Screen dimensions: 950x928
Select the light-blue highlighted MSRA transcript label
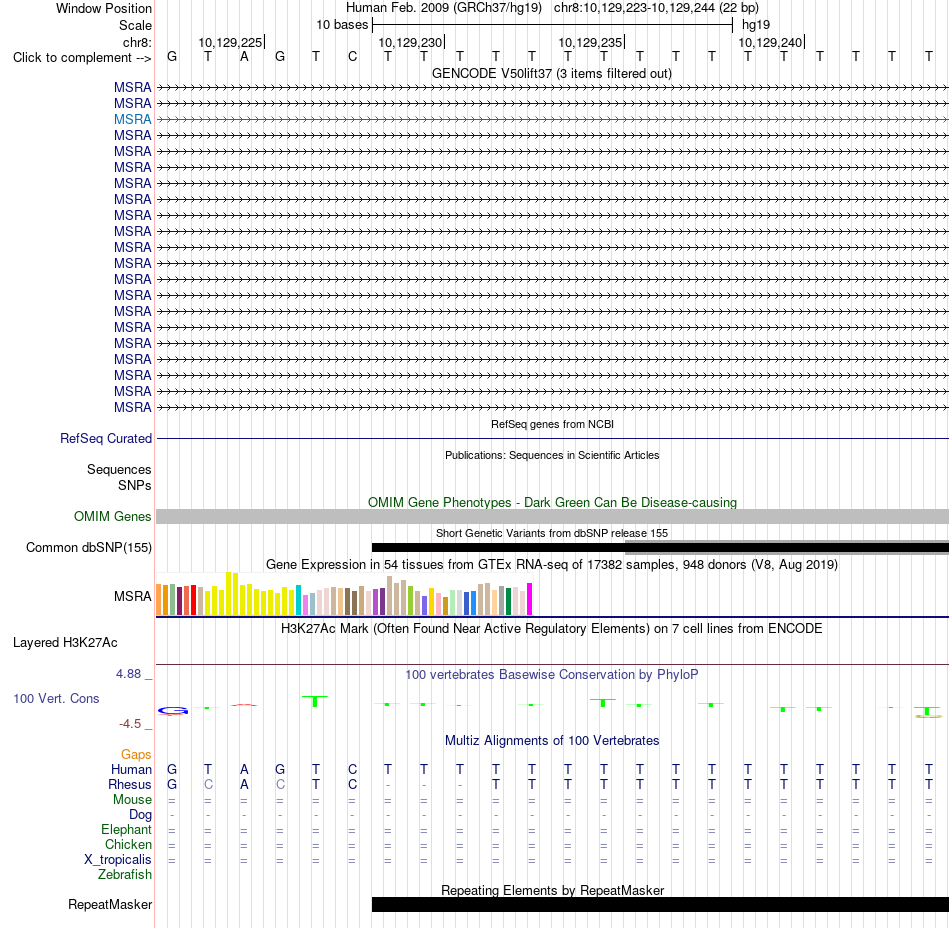click(132, 119)
